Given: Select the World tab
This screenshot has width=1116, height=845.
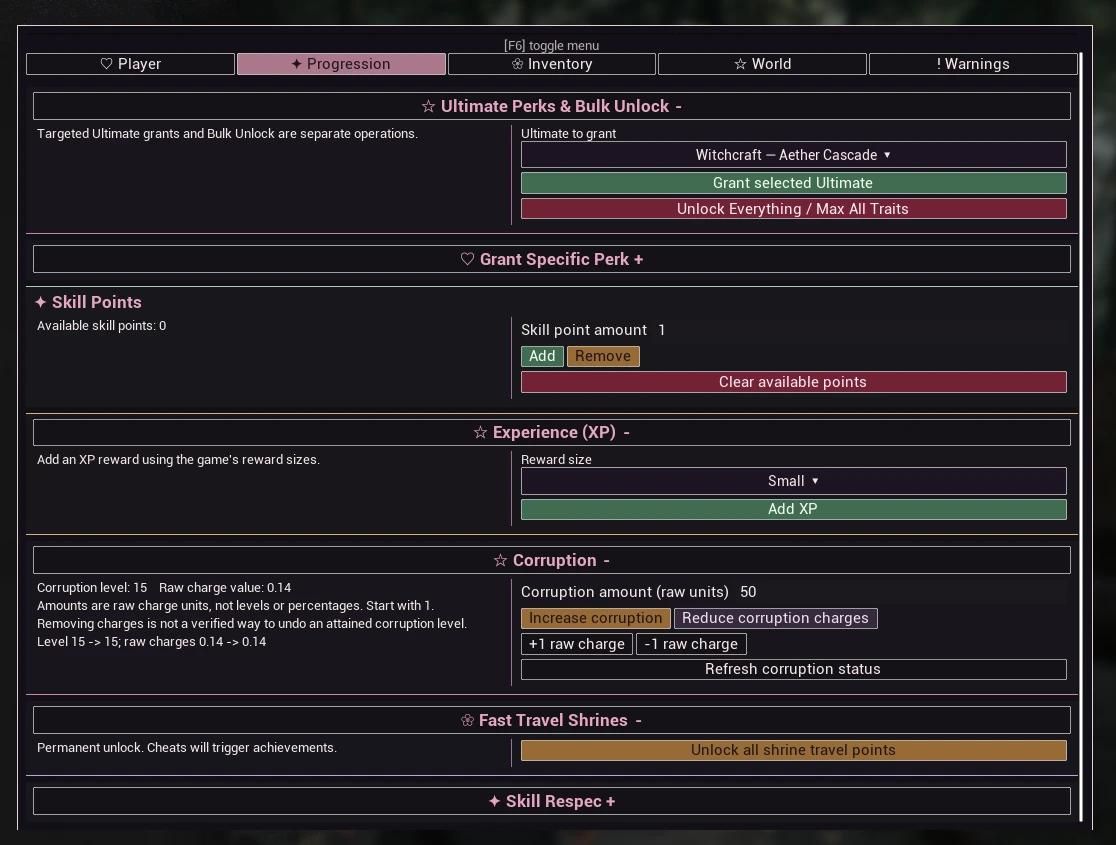Looking at the screenshot, I should 762,64.
